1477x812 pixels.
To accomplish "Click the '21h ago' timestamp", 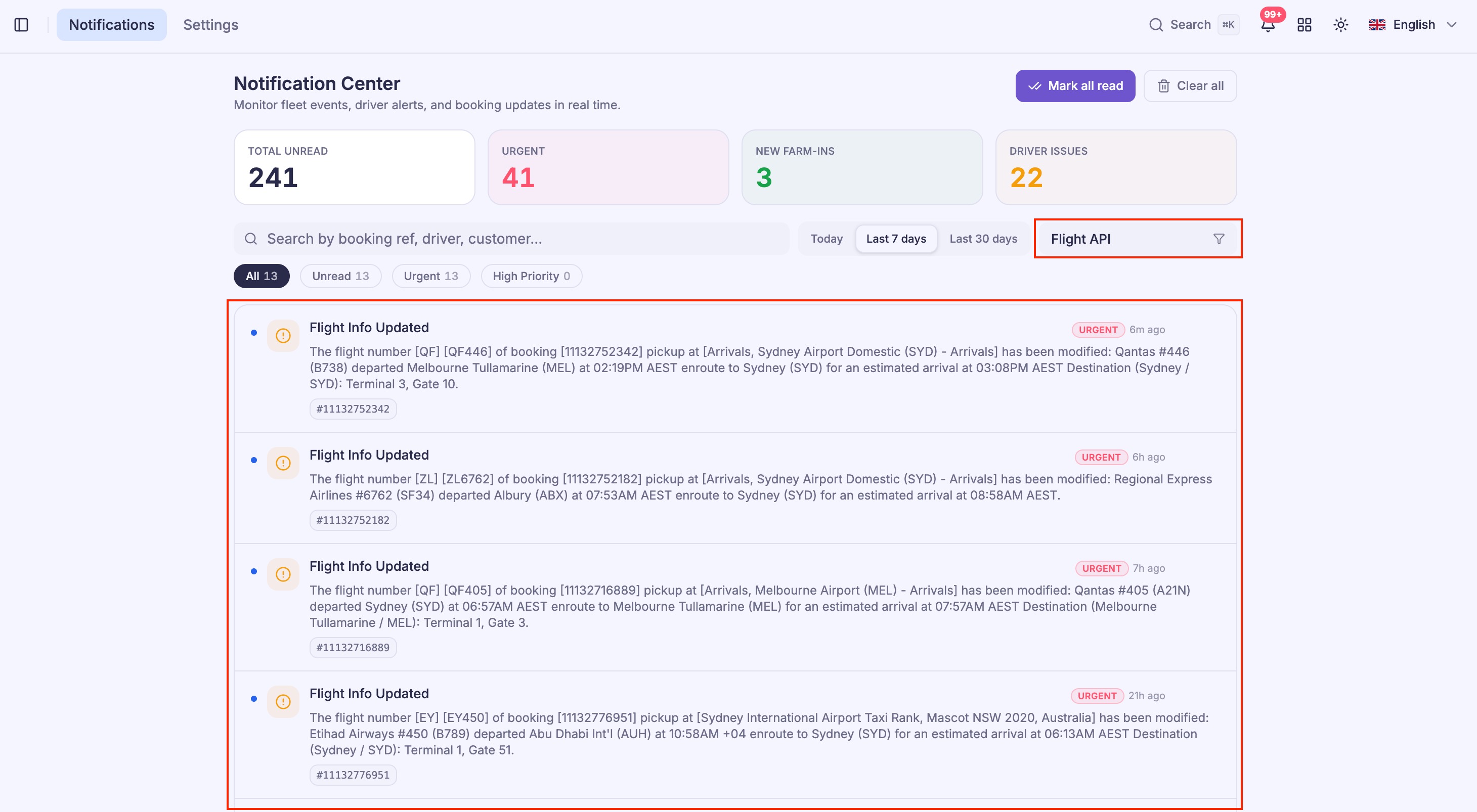I will pos(1147,695).
